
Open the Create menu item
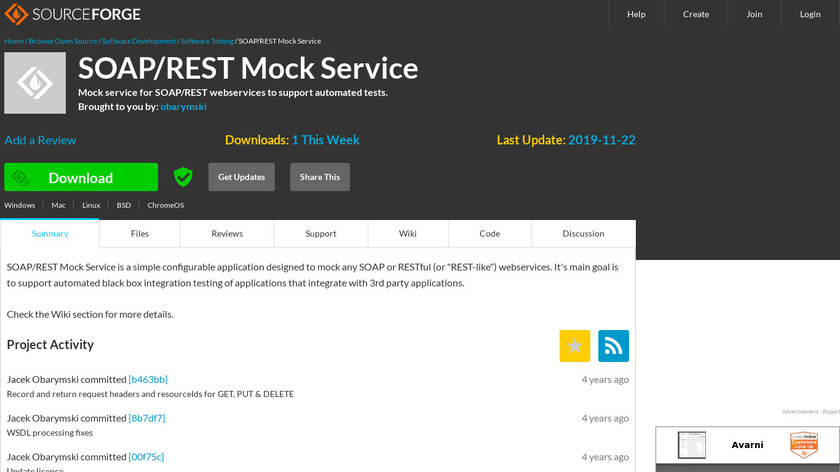coord(696,14)
